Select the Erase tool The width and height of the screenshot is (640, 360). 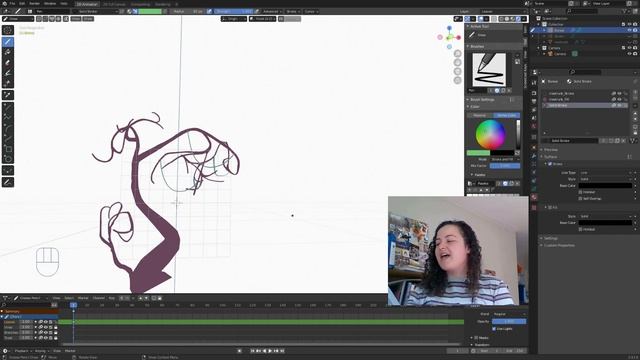[x=8, y=63]
